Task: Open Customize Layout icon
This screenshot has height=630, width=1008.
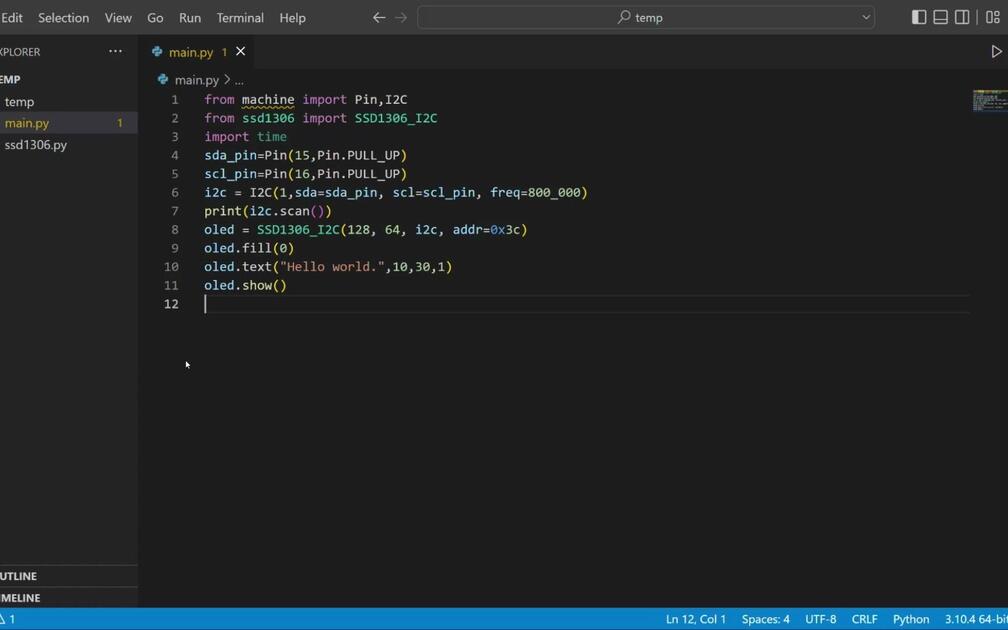Action: pyautogui.click(x=993, y=17)
